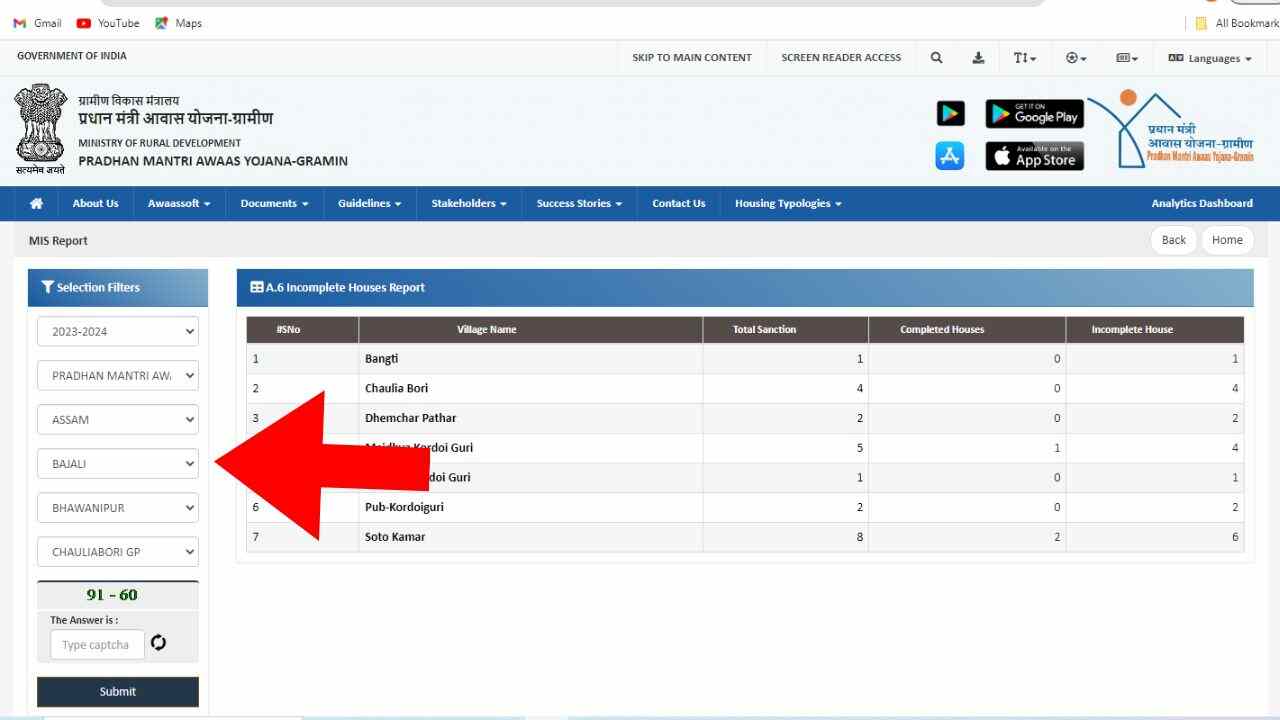
Task: Click the search magnifier icon
Action: coord(937,58)
